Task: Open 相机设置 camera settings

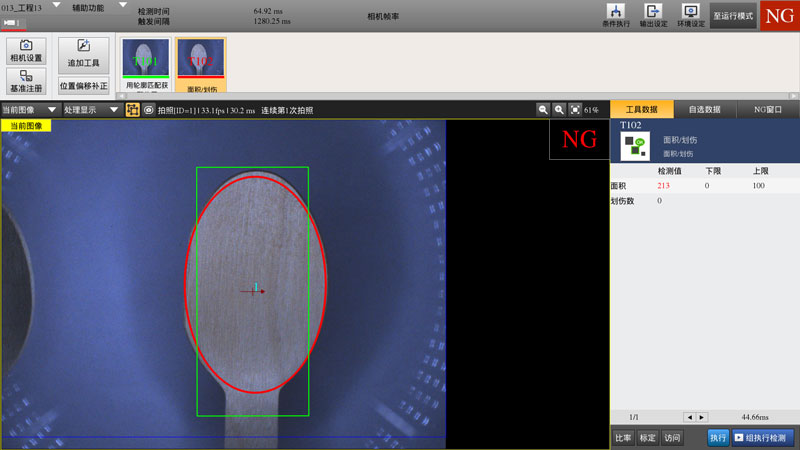Action: 26,52
